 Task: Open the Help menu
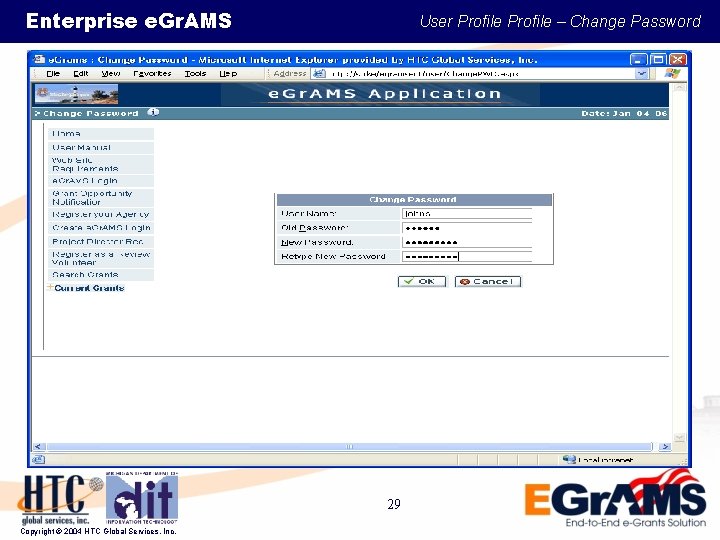click(228, 73)
